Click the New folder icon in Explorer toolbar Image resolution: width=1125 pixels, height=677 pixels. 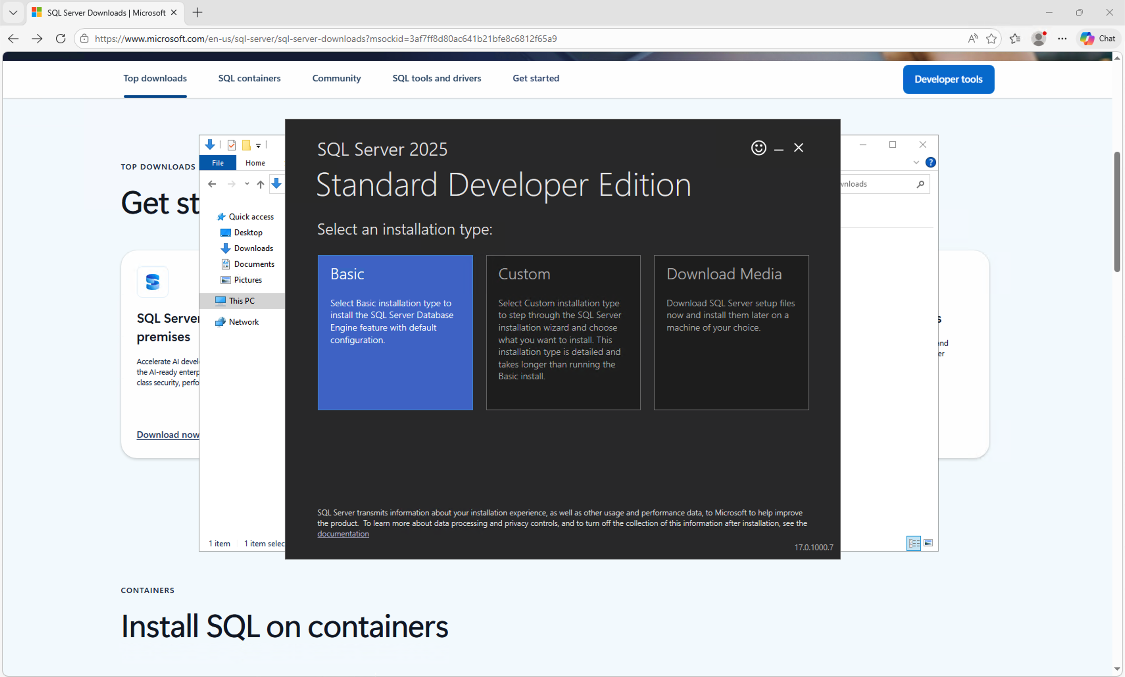click(x=246, y=146)
